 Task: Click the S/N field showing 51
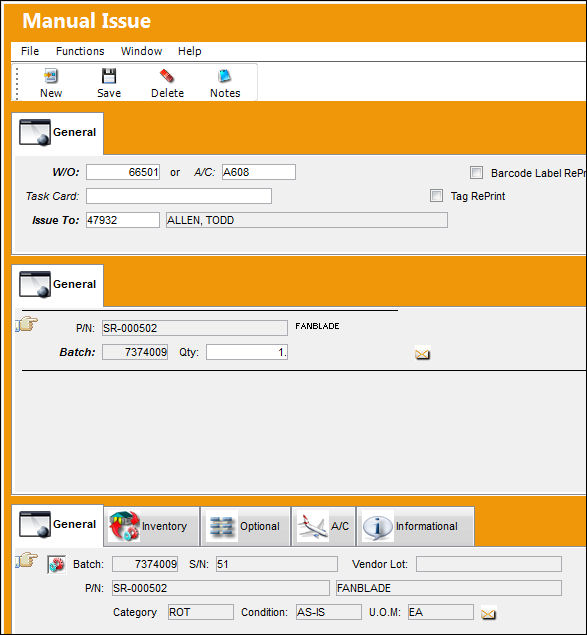pyautogui.click(x=277, y=564)
